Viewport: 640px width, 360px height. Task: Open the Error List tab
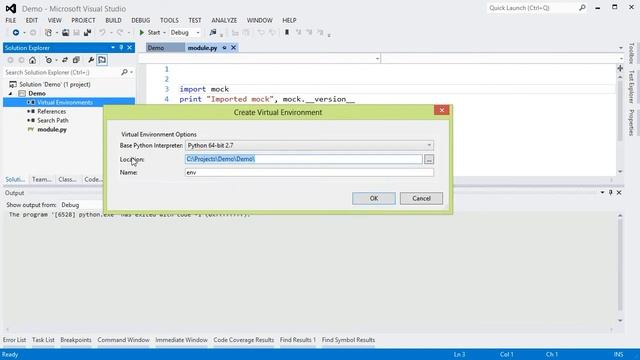click(x=14, y=340)
